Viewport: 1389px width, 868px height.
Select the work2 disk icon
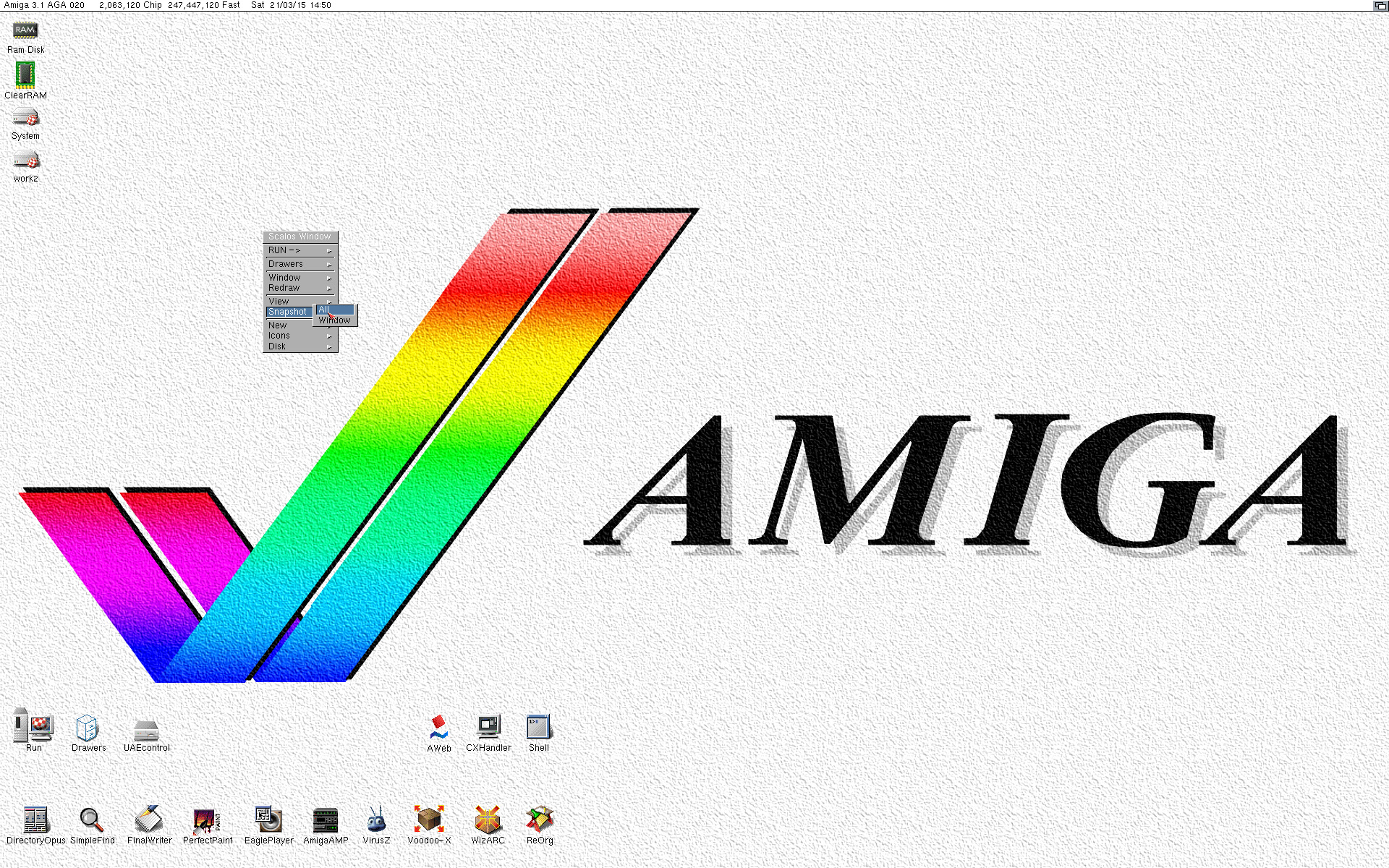point(25,160)
